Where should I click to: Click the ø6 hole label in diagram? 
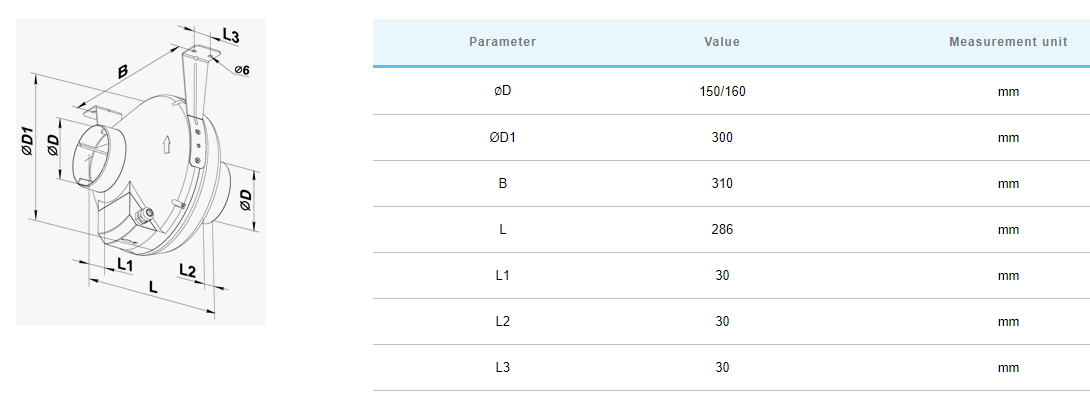(243, 70)
